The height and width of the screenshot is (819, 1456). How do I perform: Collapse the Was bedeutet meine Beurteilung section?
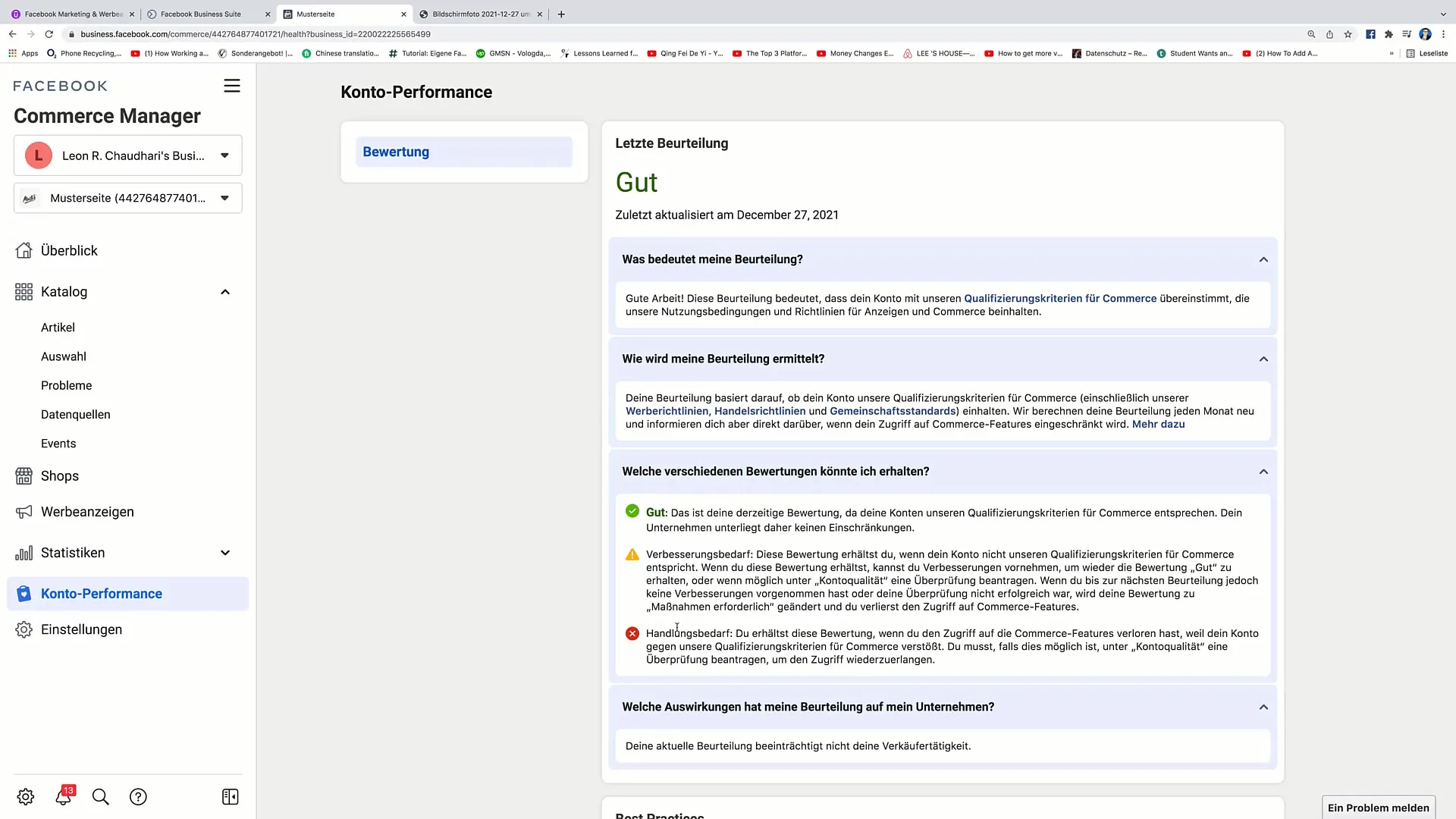point(1264,259)
